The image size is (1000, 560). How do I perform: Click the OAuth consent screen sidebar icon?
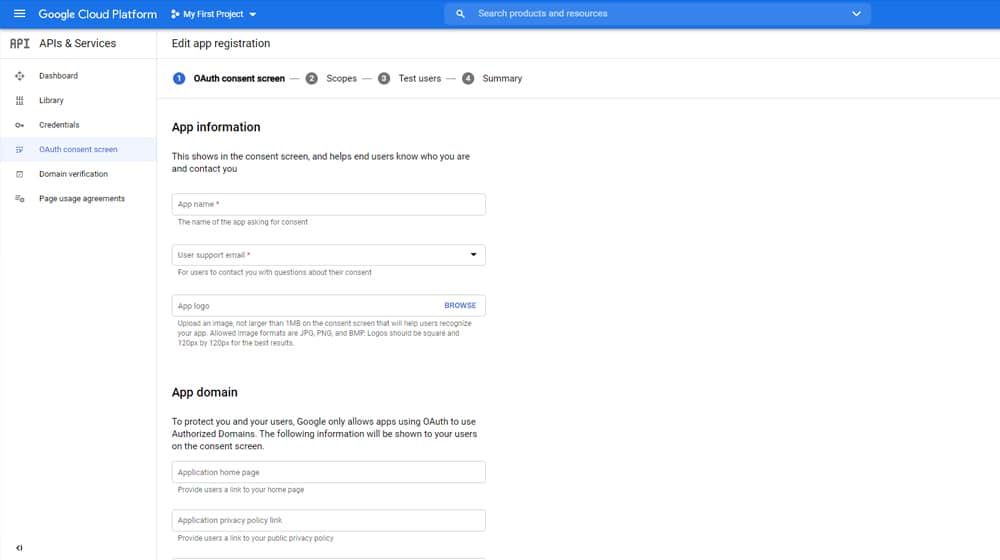pyautogui.click(x=19, y=149)
